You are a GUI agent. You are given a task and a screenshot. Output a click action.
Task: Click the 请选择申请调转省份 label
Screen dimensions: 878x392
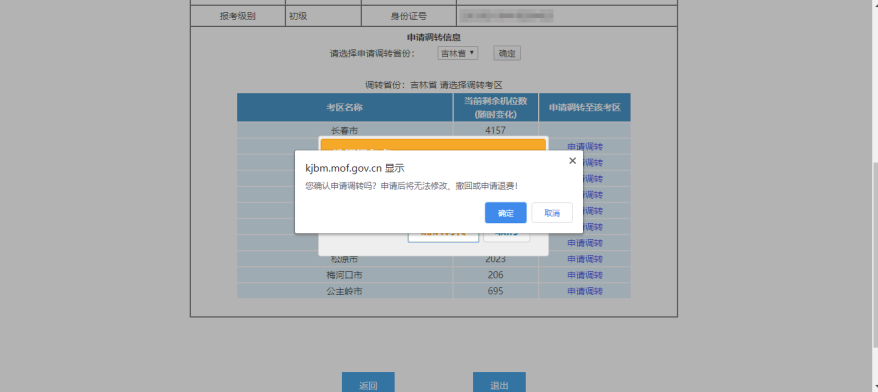(372, 54)
